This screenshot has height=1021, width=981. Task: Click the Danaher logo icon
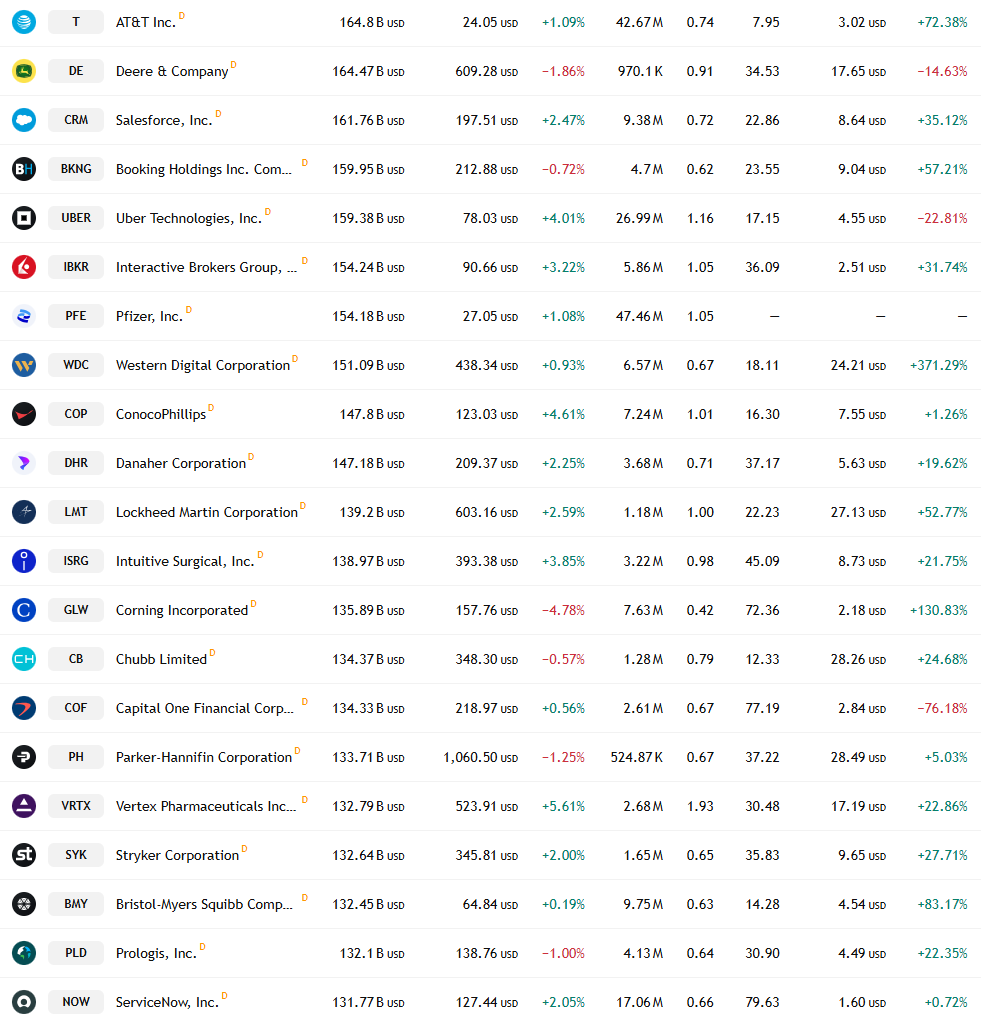tap(24, 463)
